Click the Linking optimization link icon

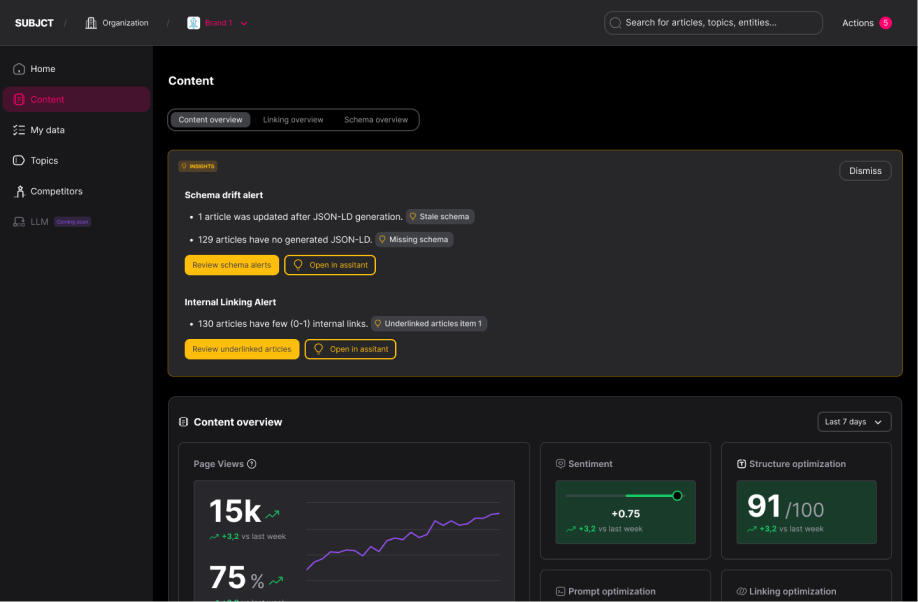pyautogui.click(x=741, y=591)
